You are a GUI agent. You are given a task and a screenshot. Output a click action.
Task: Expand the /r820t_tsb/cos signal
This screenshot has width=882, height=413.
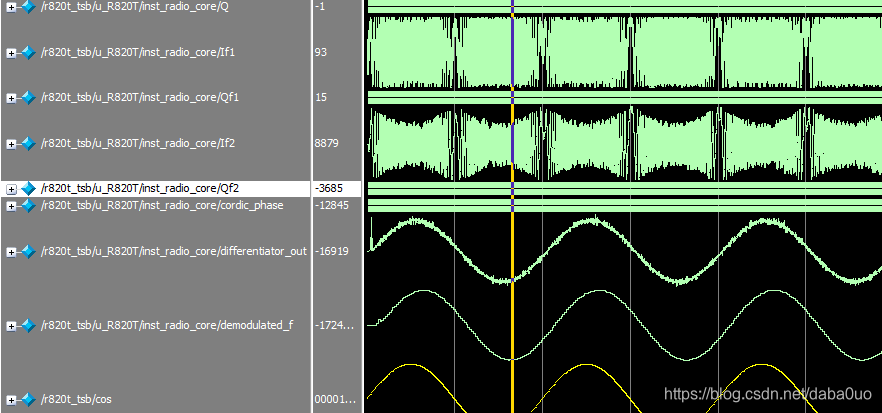[11, 400]
